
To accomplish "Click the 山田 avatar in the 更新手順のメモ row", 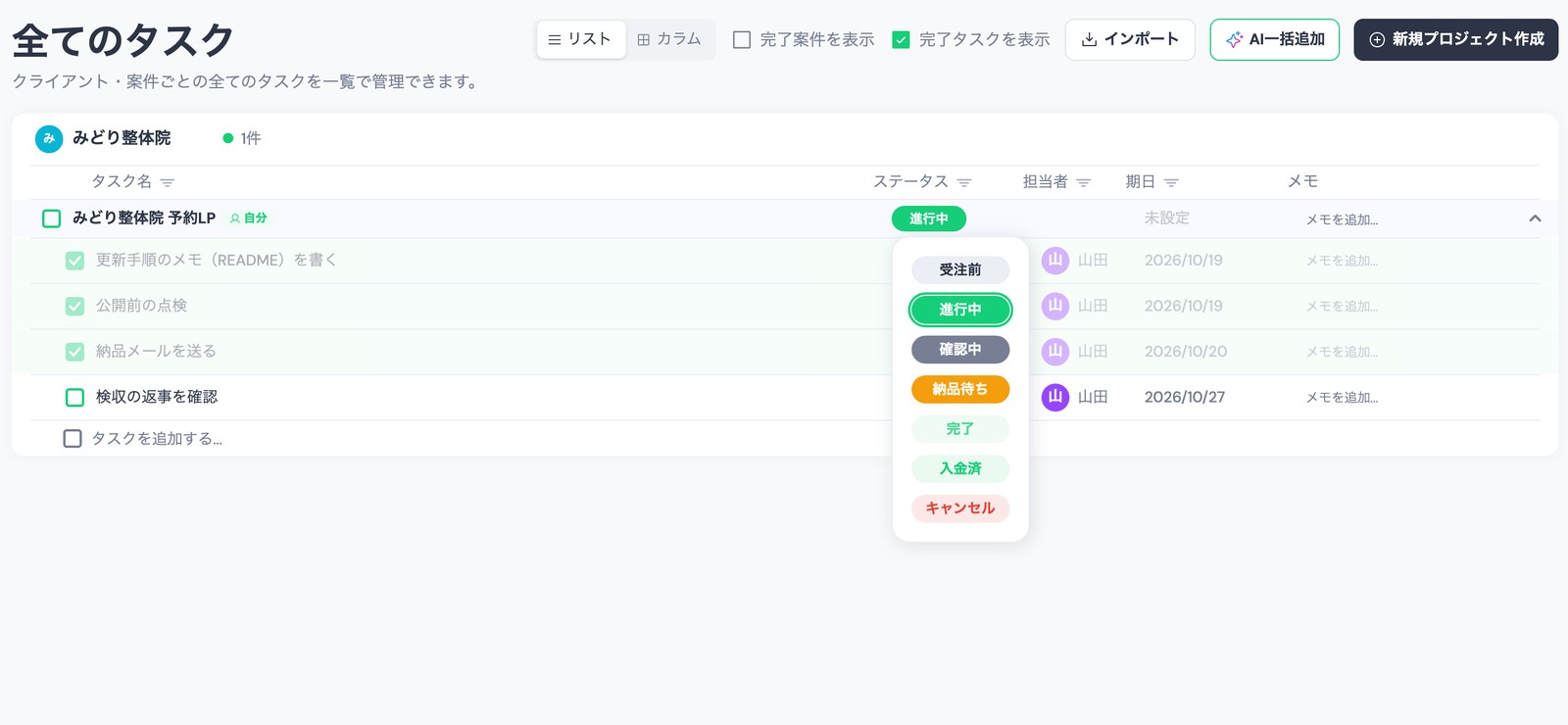I will (1055, 260).
